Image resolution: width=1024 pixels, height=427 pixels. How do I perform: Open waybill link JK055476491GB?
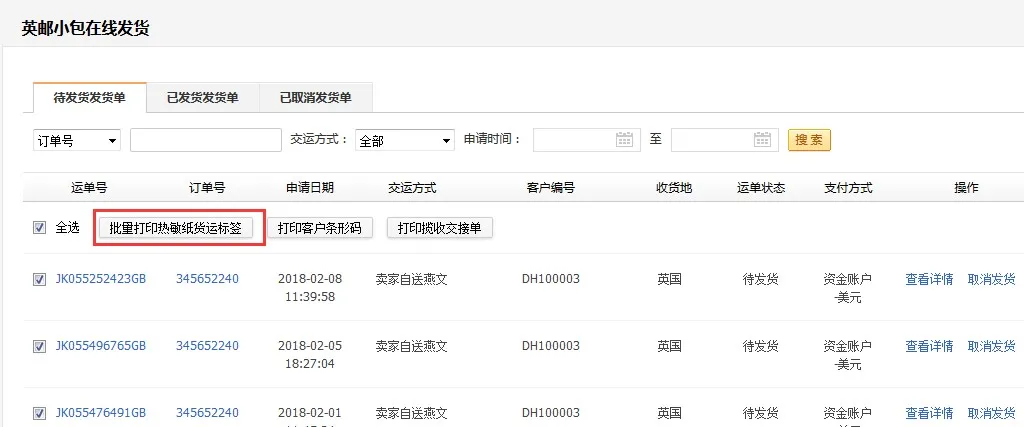coord(101,413)
